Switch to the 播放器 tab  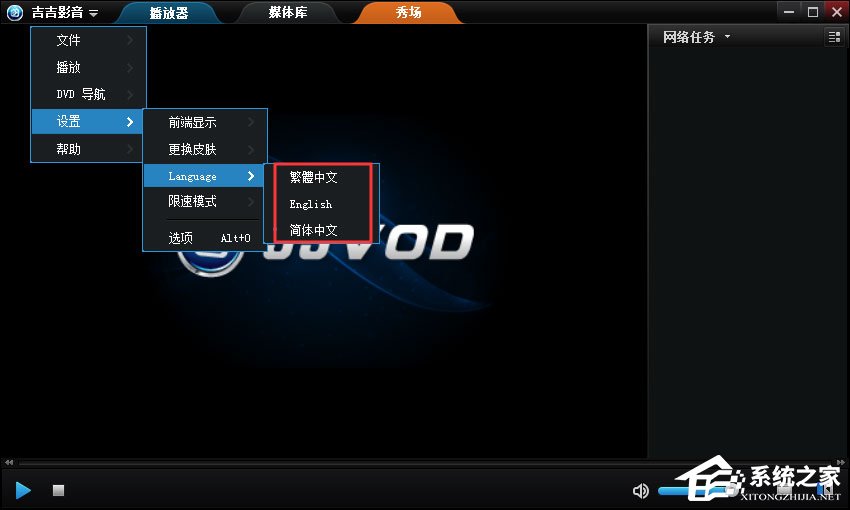tap(169, 12)
